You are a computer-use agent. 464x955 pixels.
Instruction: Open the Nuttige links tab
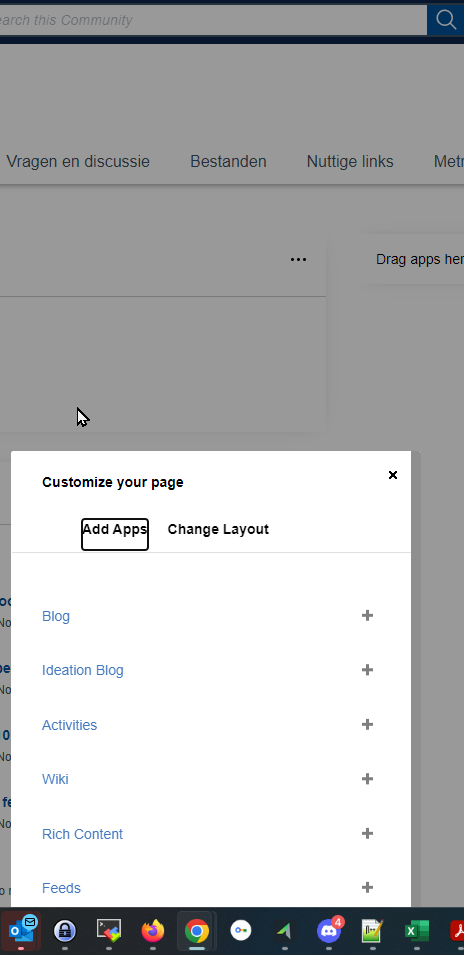(x=350, y=161)
